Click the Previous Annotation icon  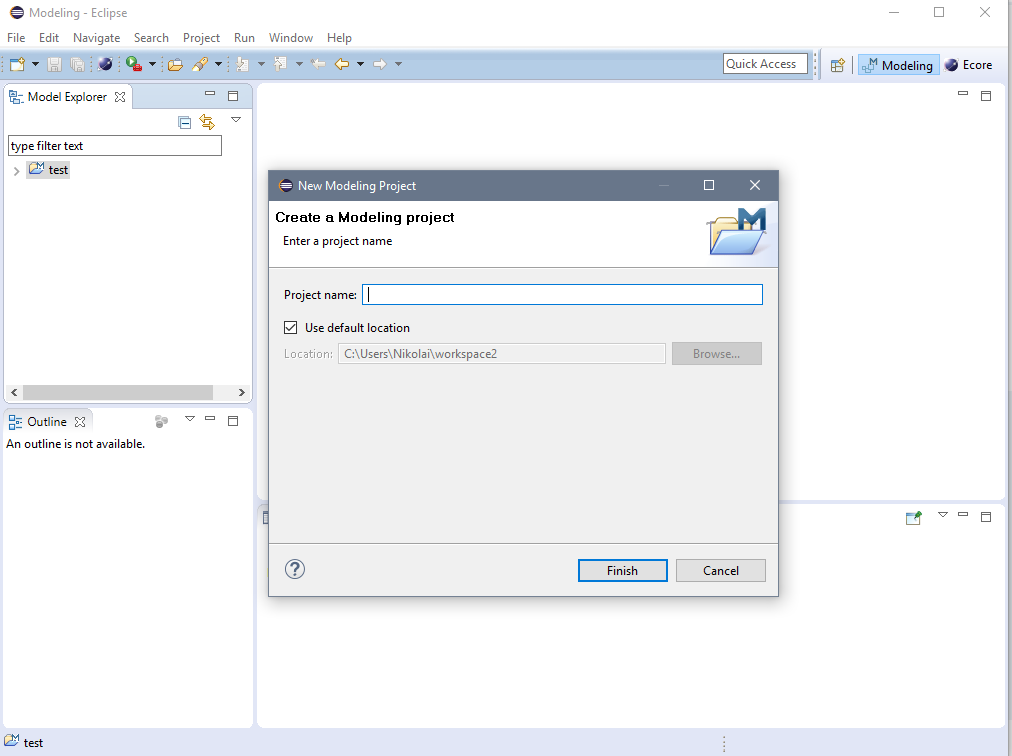tap(280, 64)
